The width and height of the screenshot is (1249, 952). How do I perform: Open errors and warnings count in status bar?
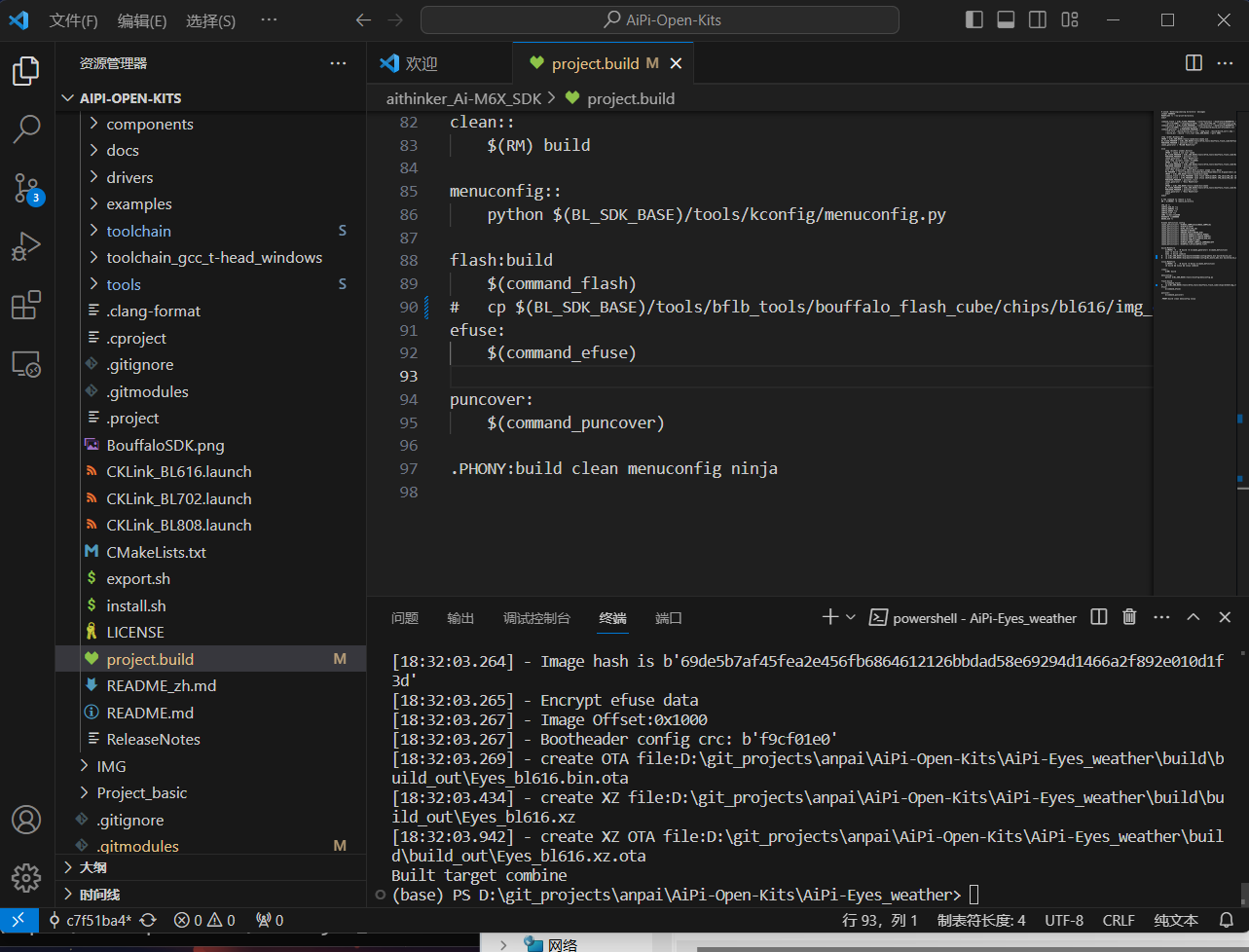coord(204,920)
